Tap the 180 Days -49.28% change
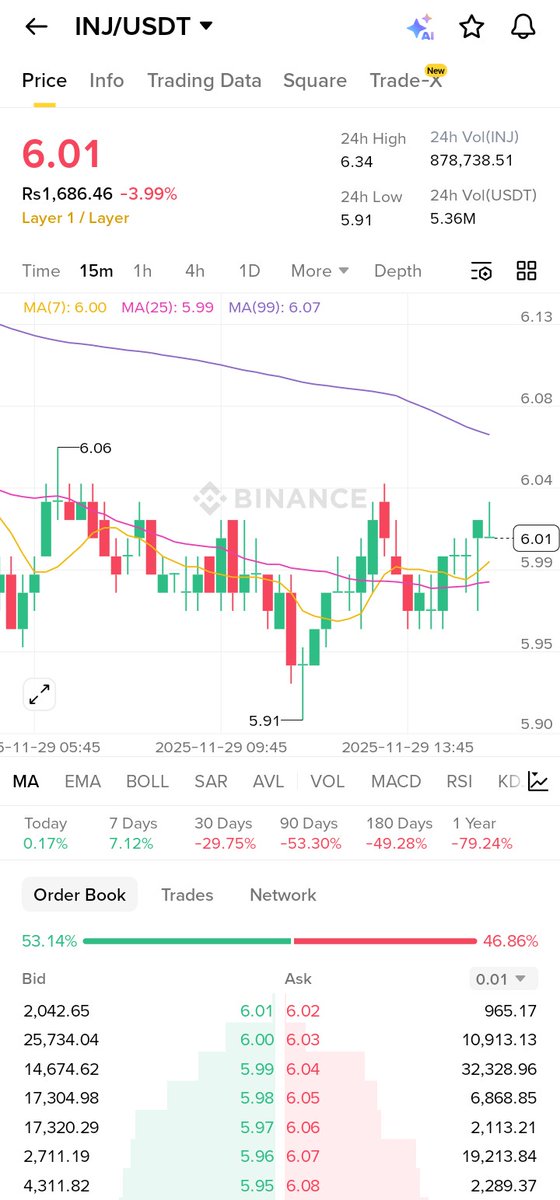This screenshot has height=1200, width=560. point(399,833)
